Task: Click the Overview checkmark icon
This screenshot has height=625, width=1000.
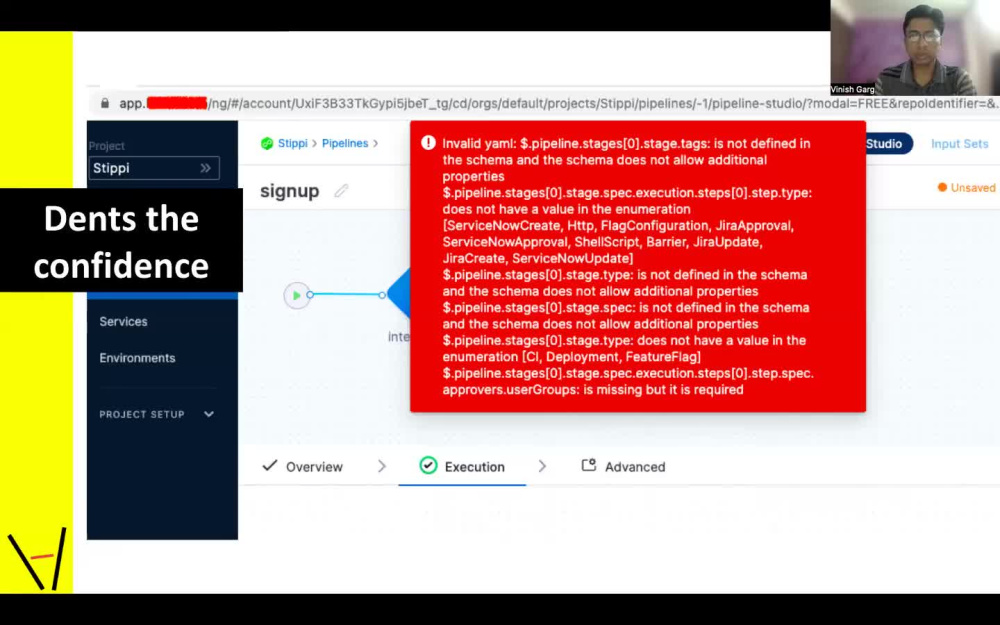Action: 270,466
